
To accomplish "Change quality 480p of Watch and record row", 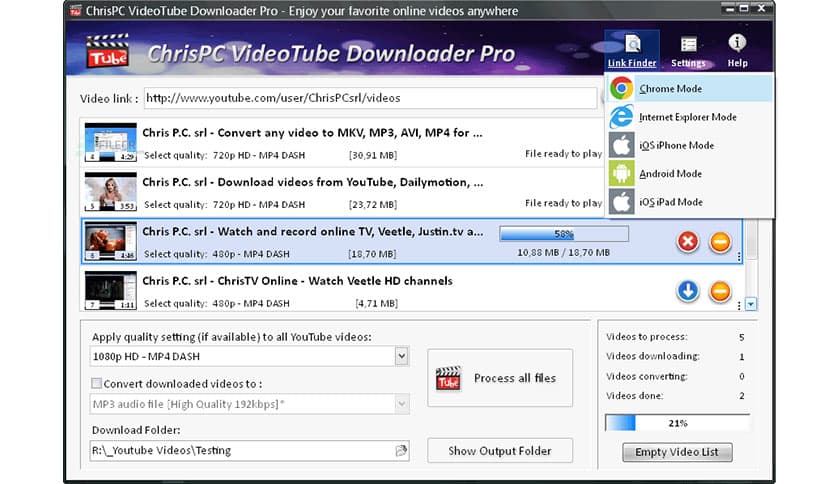I will click(251, 254).
